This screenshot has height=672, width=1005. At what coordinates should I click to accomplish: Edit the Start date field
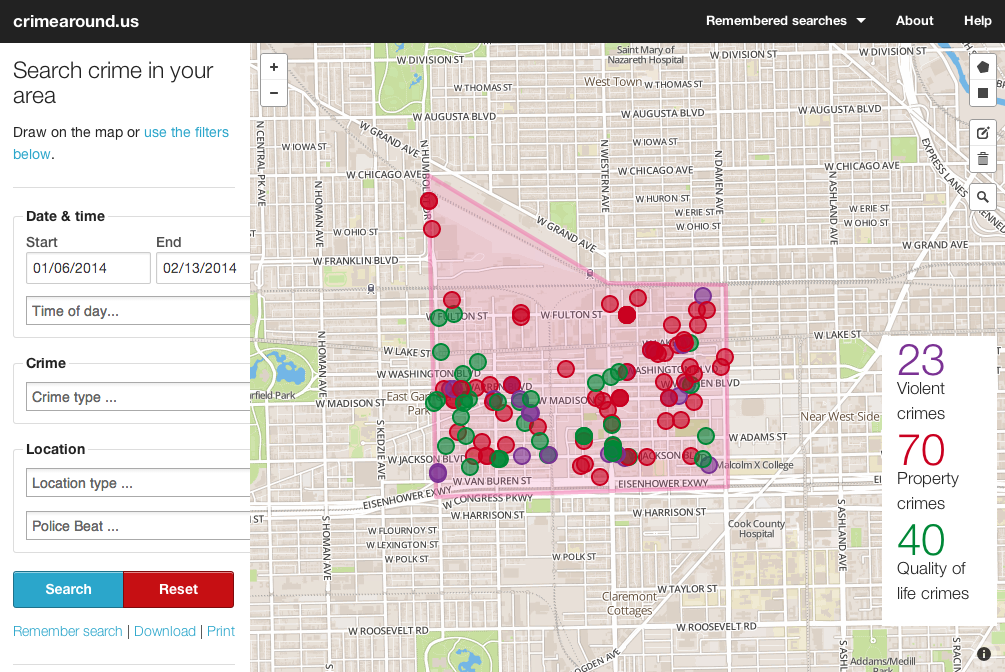pyautogui.click(x=88, y=268)
